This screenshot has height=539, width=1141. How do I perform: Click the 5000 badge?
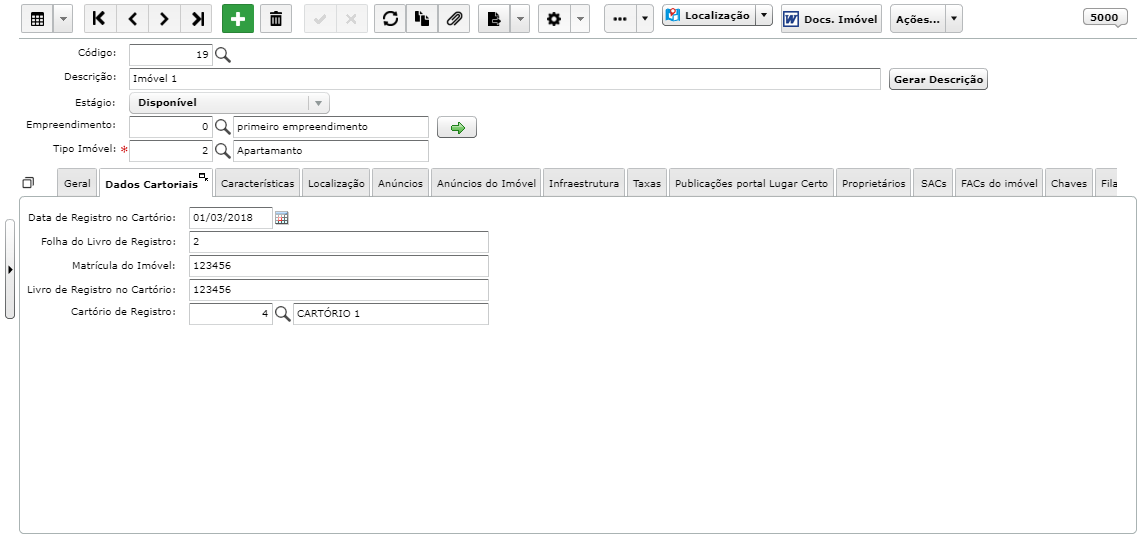click(x=1105, y=17)
